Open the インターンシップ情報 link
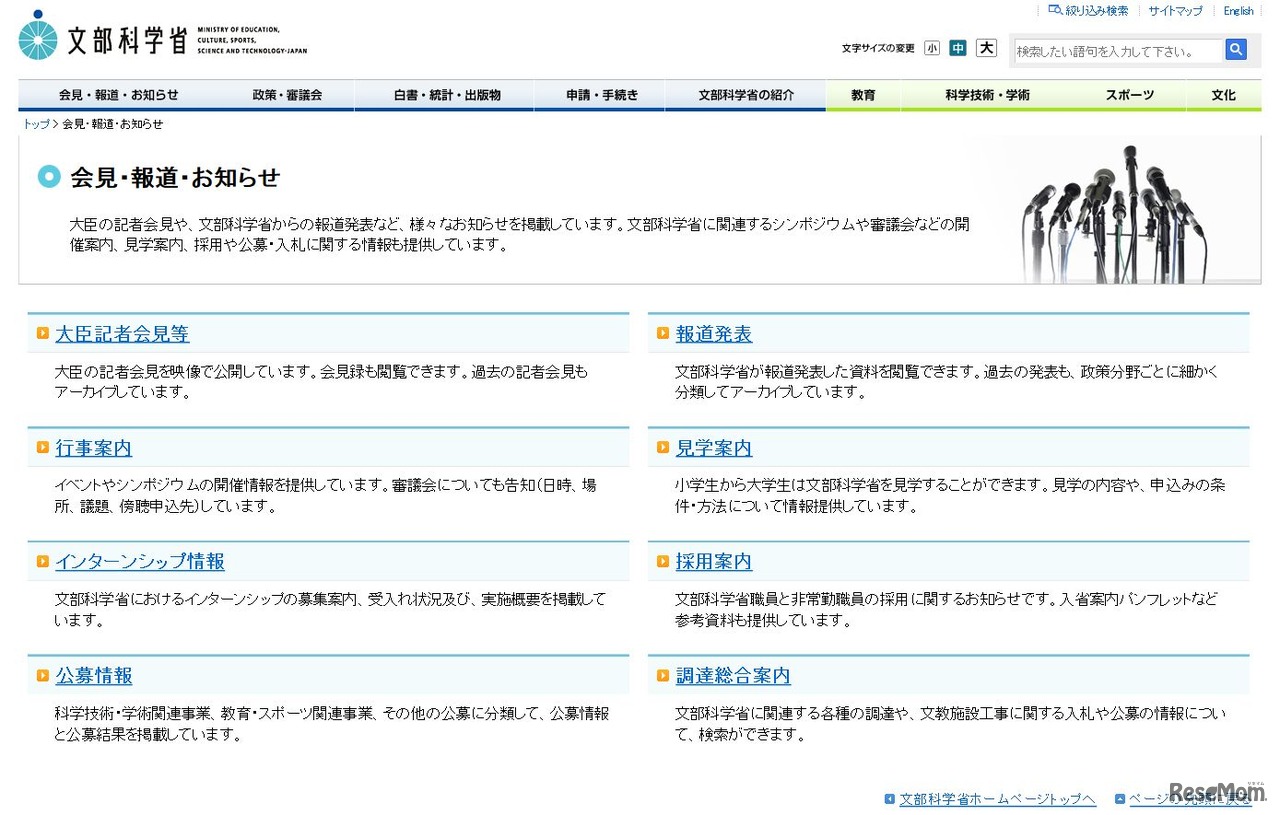This screenshot has height=815, width=1280. [140, 562]
